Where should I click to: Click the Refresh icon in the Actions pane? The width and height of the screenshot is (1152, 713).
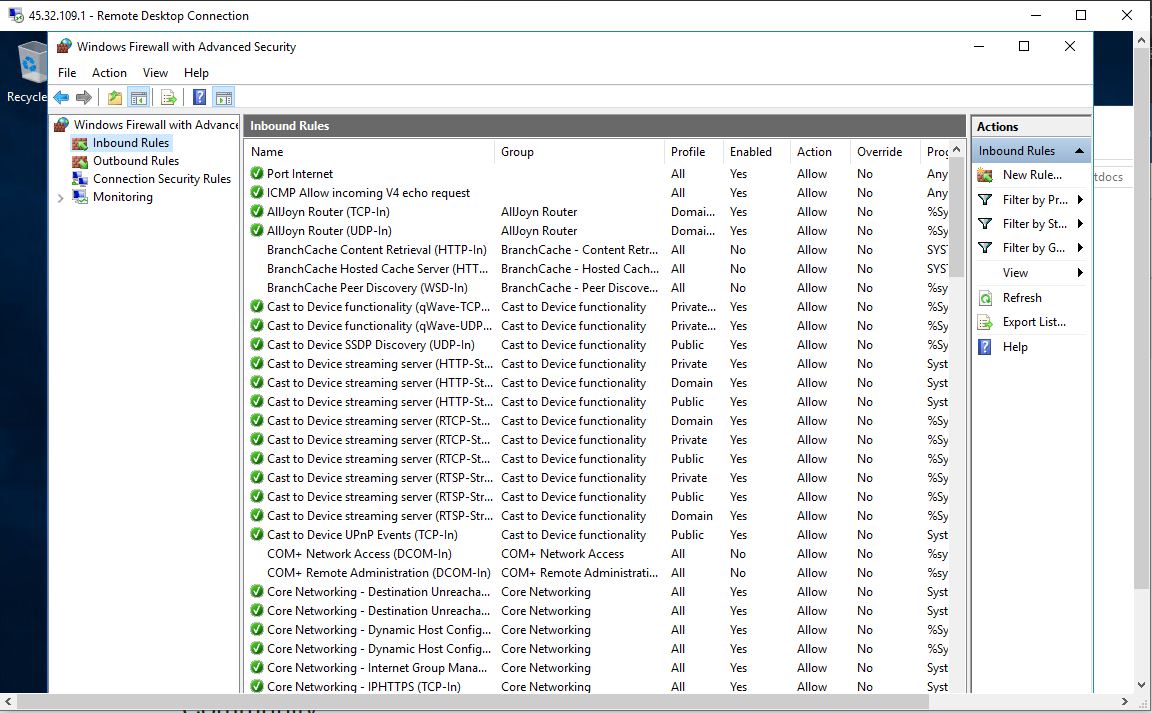[x=986, y=298]
